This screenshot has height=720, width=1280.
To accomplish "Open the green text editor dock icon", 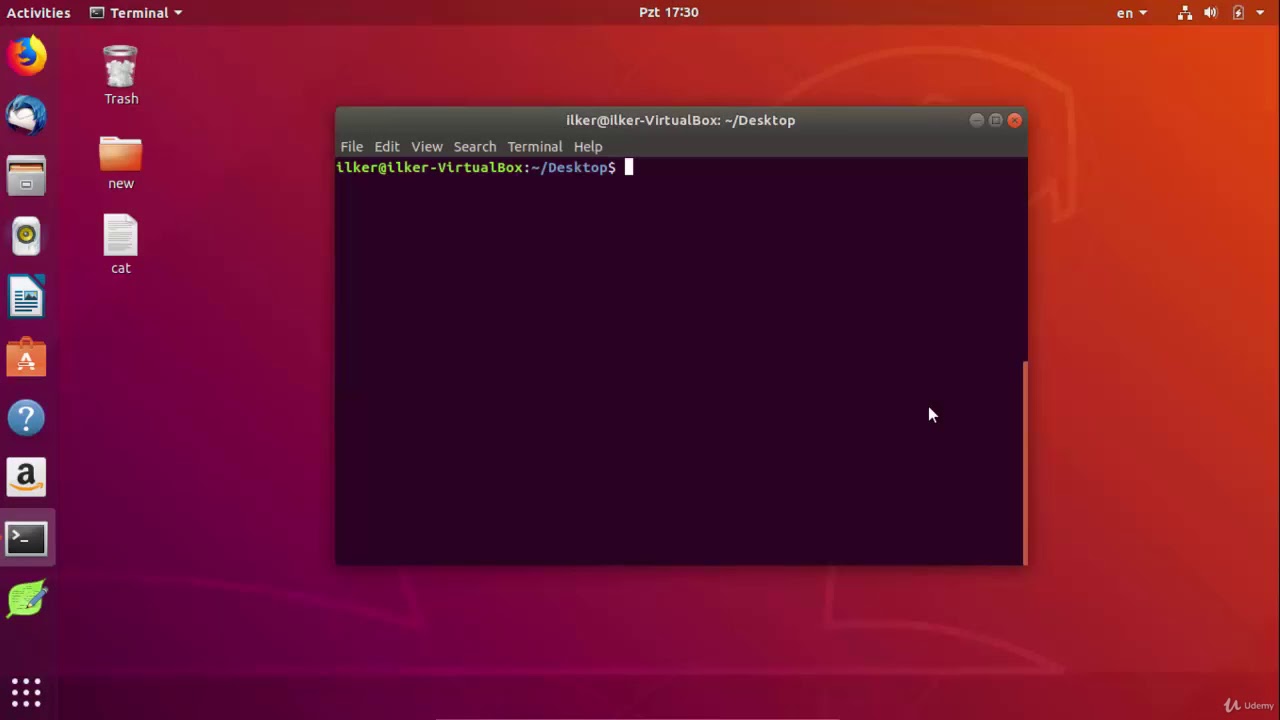I will tap(27, 599).
